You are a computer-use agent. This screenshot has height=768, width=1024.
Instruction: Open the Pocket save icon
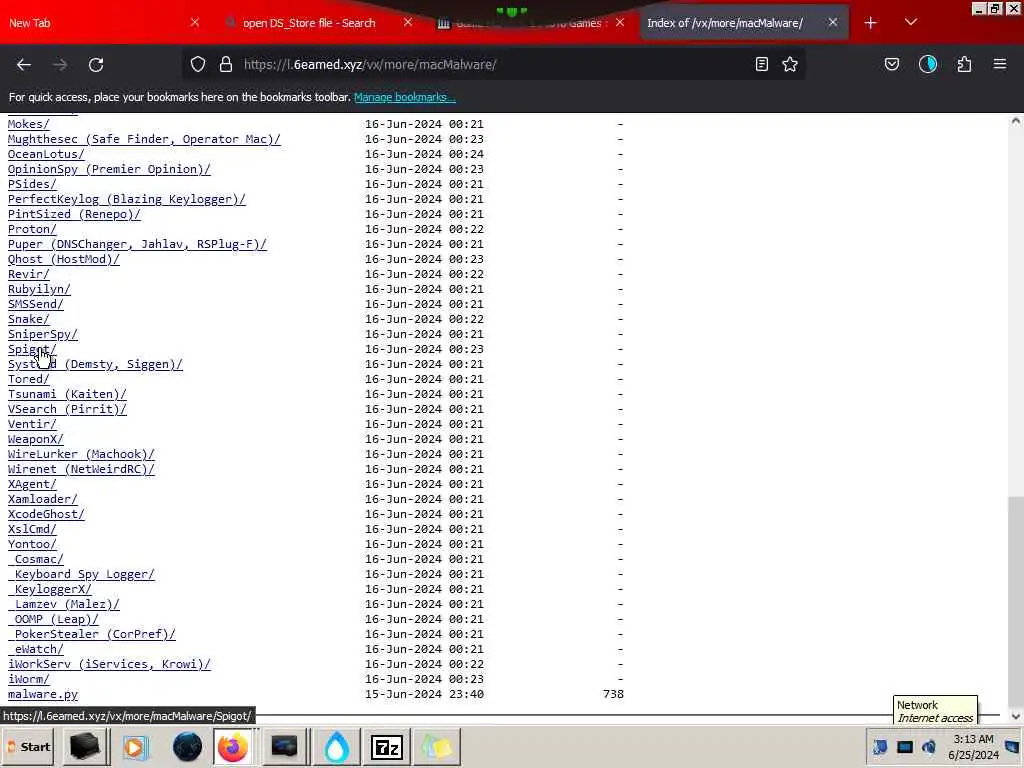coord(892,64)
